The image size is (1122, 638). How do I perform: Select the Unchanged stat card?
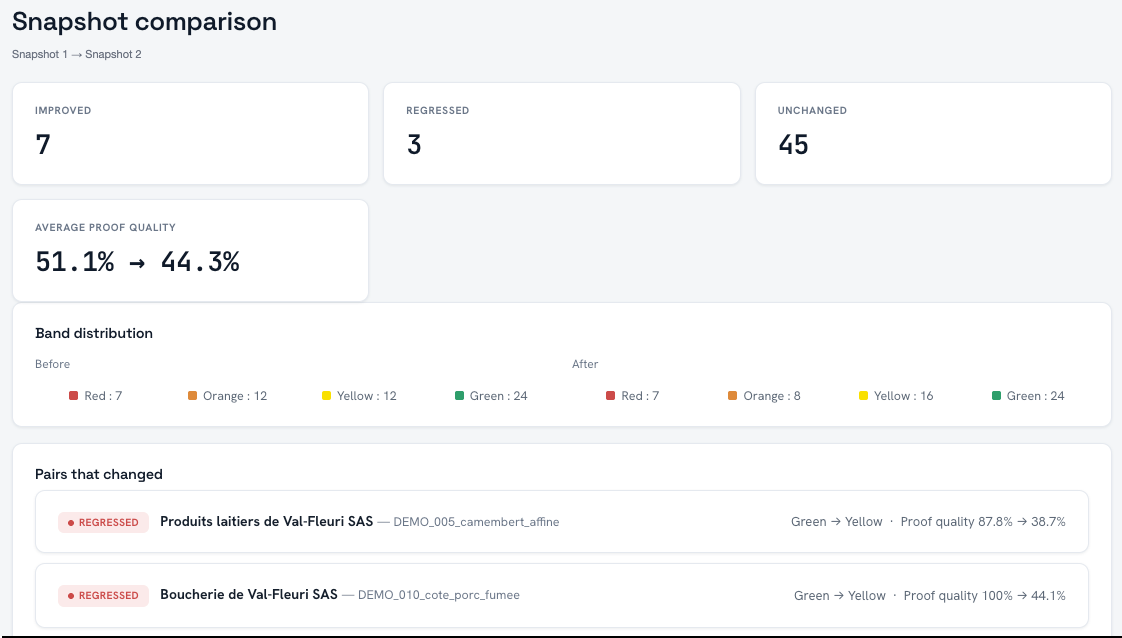coord(933,134)
